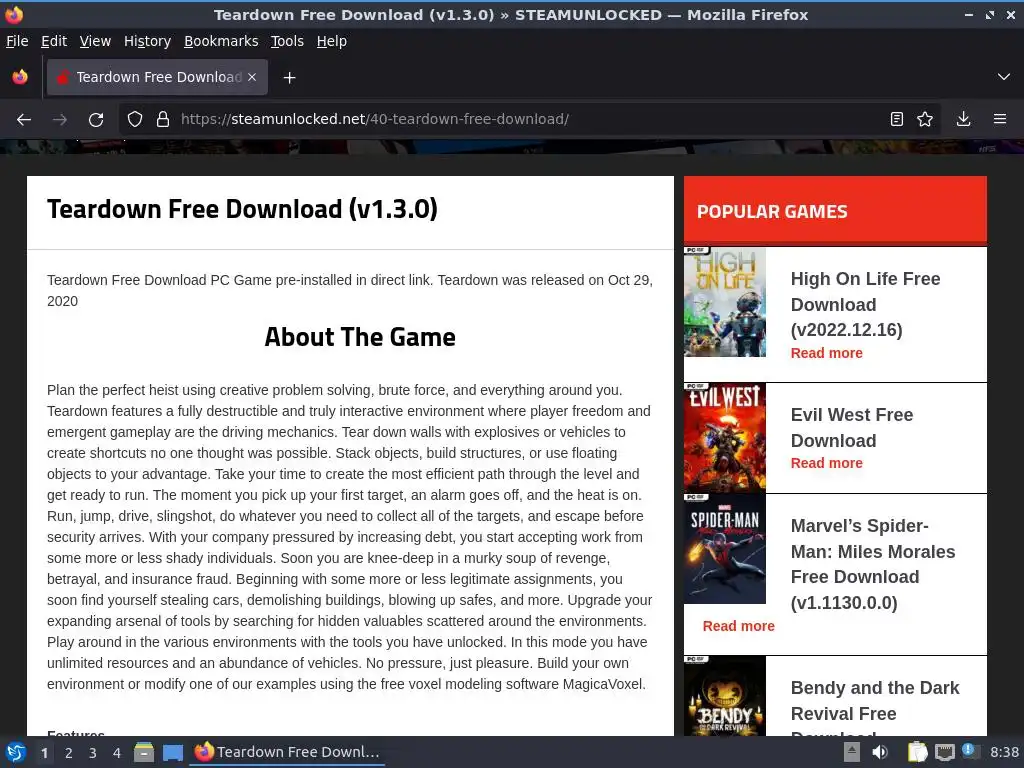The height and width of the screenshot is (768, 1024).
Task: Open the File menu
Action: [17, 41]
